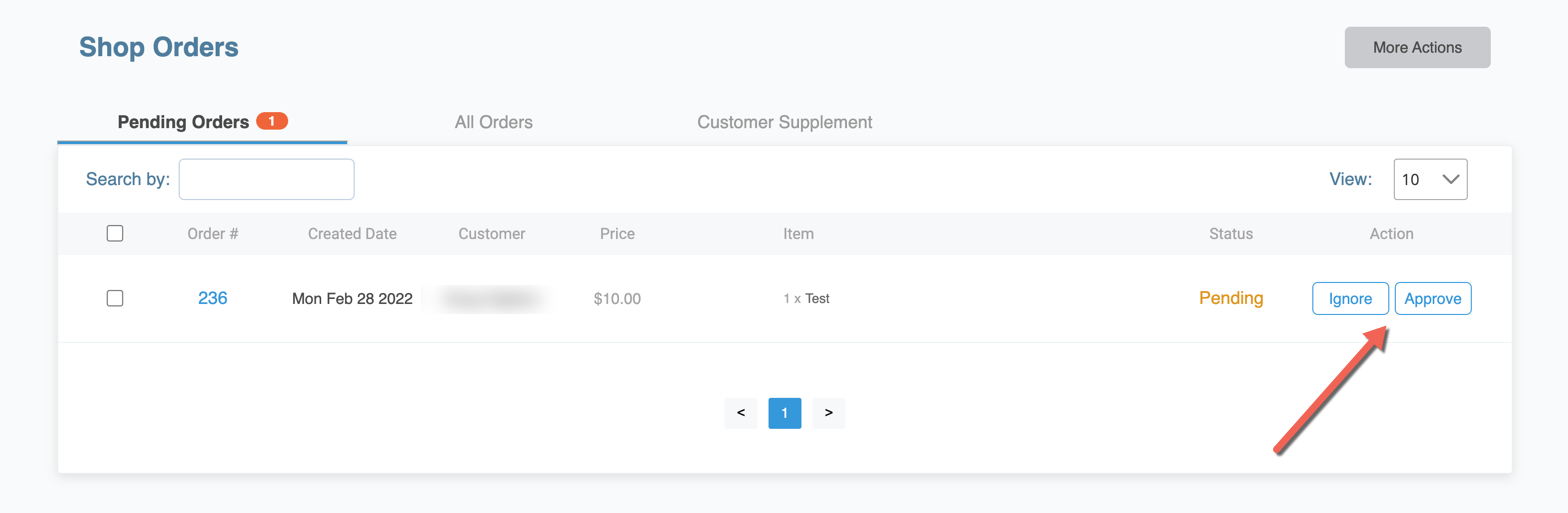
Task: Click the Price column header
Action: point(617,234)
